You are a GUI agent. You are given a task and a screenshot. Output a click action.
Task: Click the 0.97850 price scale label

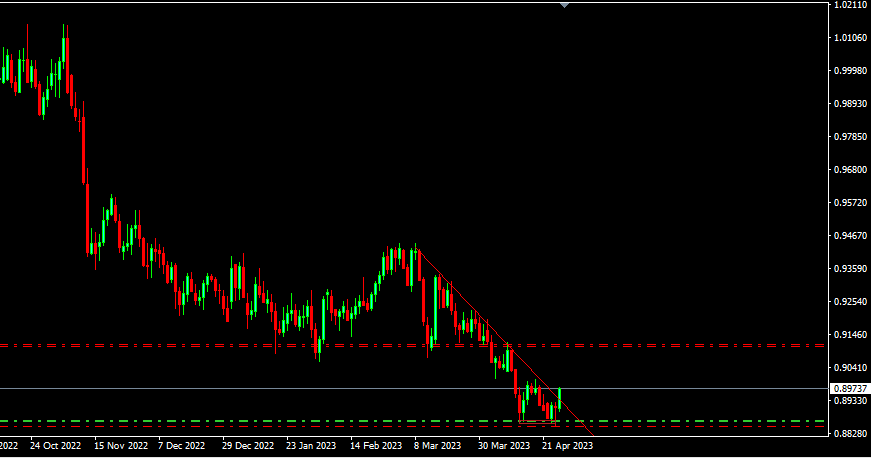850,137
